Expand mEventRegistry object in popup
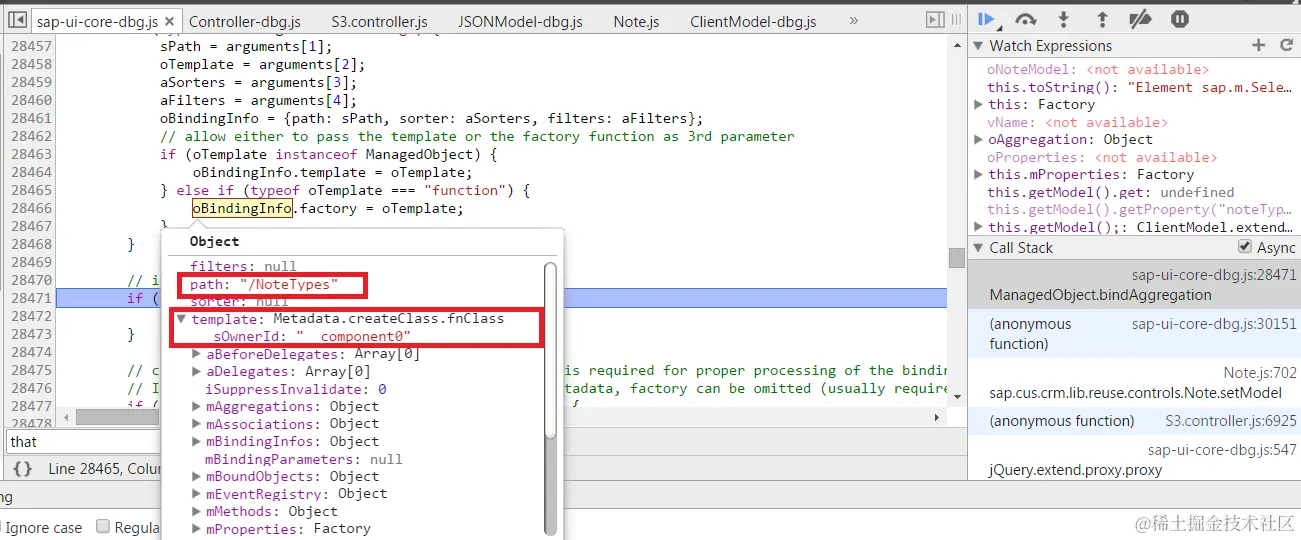 coord(196,494)
